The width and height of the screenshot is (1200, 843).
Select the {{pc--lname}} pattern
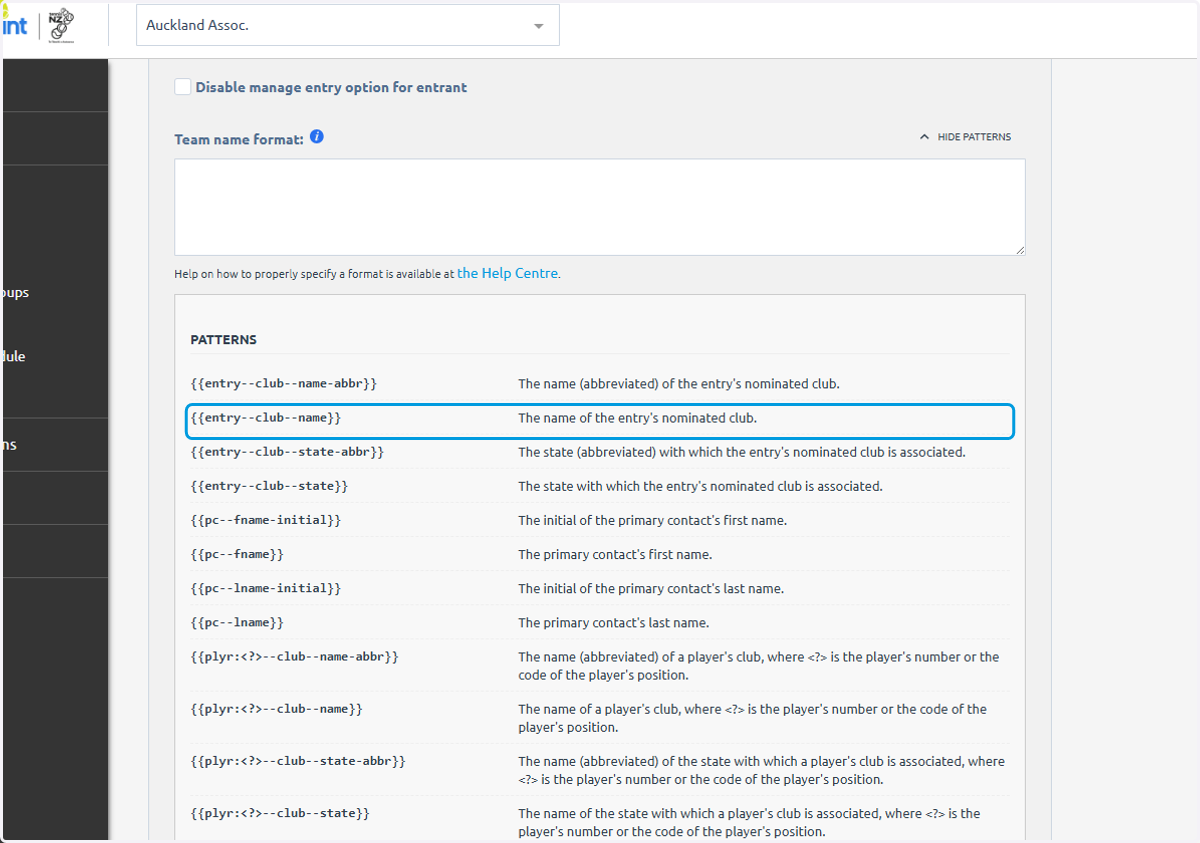pyautogui.click(x=237, y=622)
